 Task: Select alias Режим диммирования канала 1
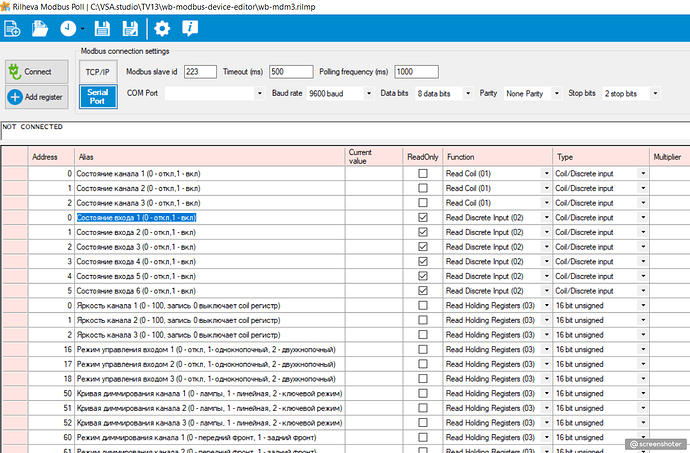(209, 437)
